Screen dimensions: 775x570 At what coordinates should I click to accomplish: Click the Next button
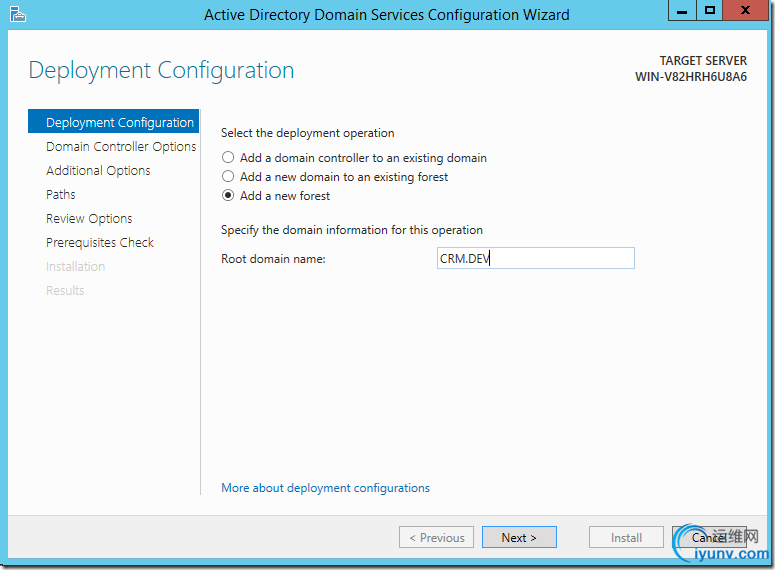pos(519,537)
